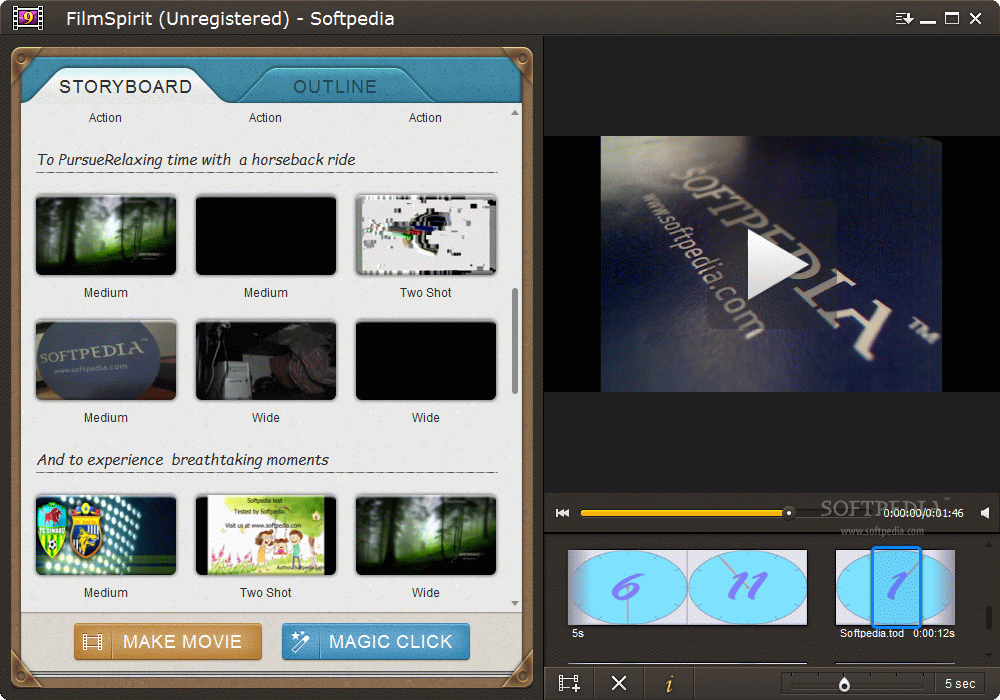
Task: Click the '0:00:12s' clip length label
Action: [x=934, y=633]
